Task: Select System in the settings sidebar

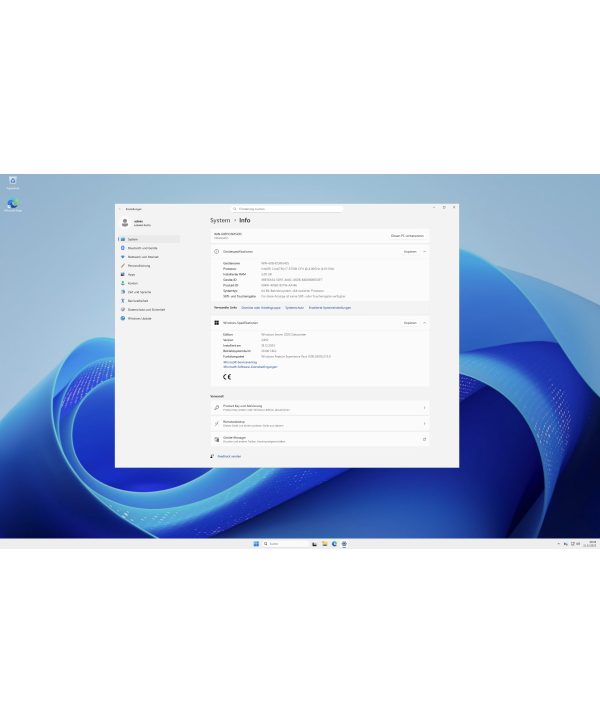Action: 149,239
